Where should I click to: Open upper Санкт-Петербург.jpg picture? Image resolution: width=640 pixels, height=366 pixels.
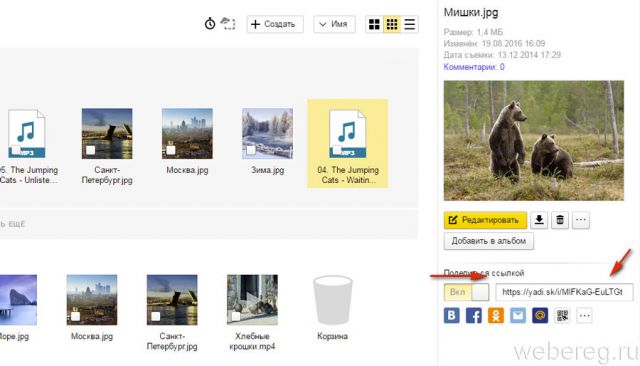(107, 133)
